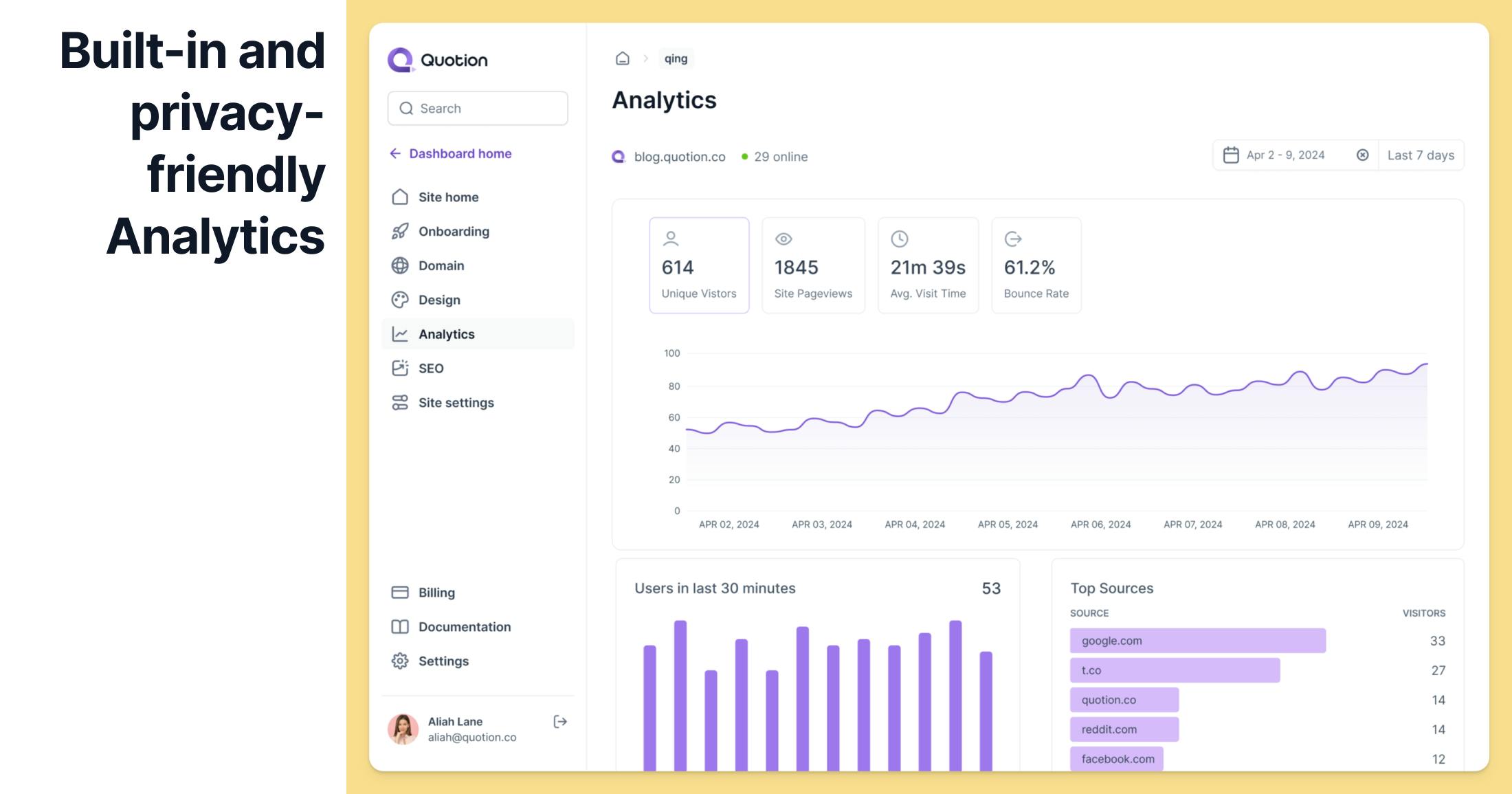1512x794 pixels.
Task: Click the person icon in Unique Vistors card
Action: coord(671,239)
